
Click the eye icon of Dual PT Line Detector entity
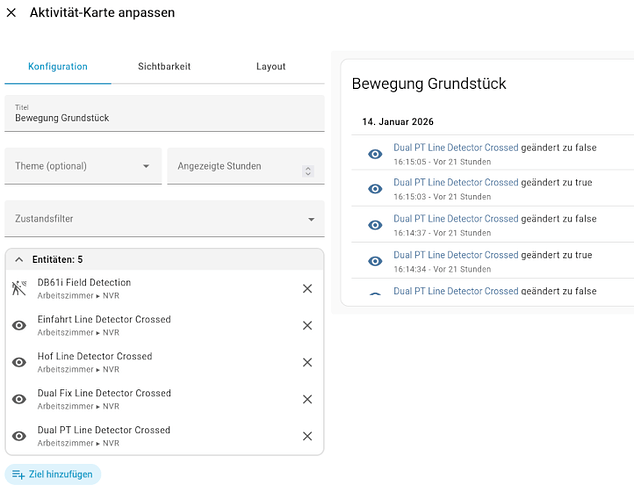pos(19,436)
